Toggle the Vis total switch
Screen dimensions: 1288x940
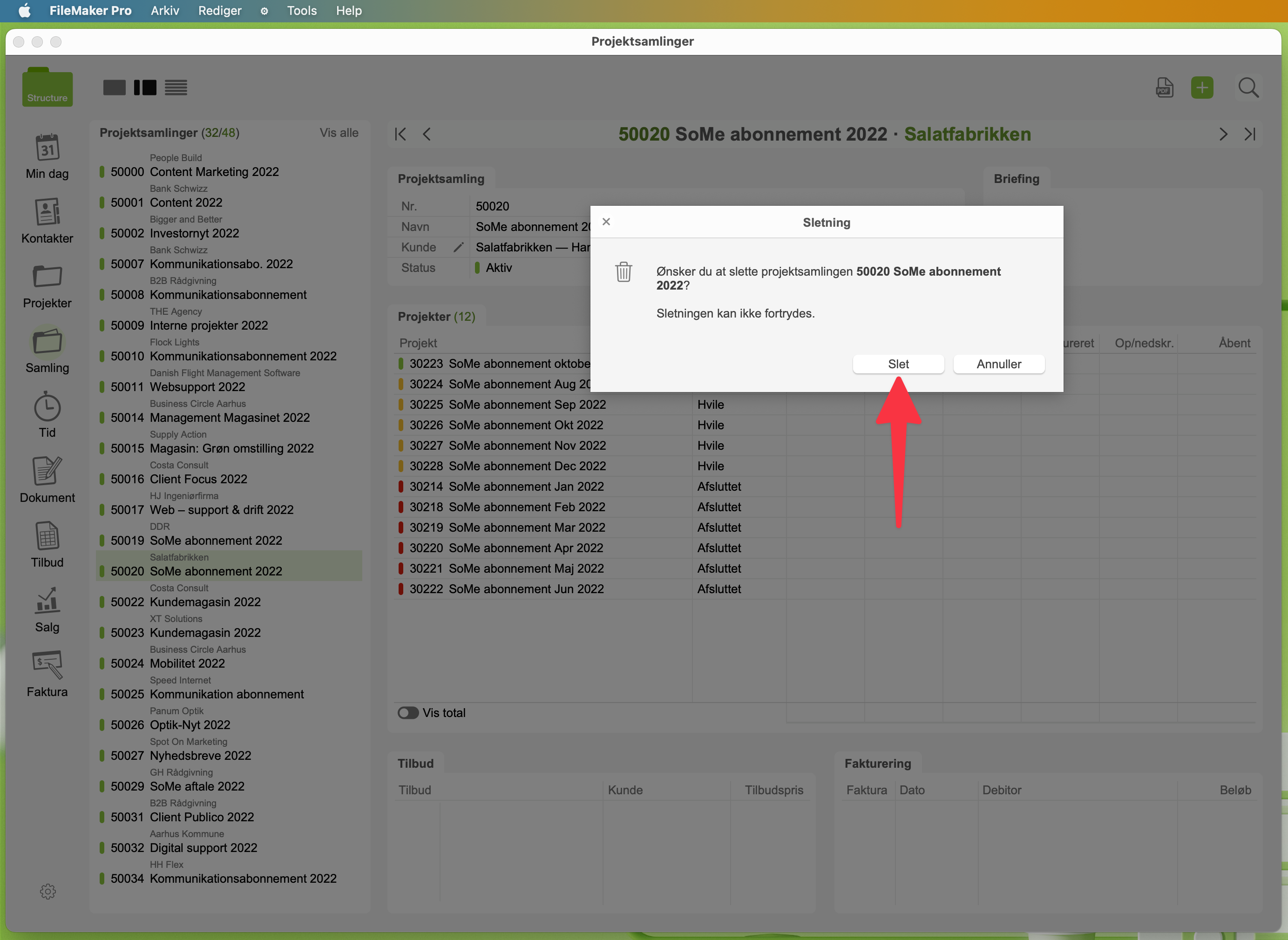click(x=408, y=713)
